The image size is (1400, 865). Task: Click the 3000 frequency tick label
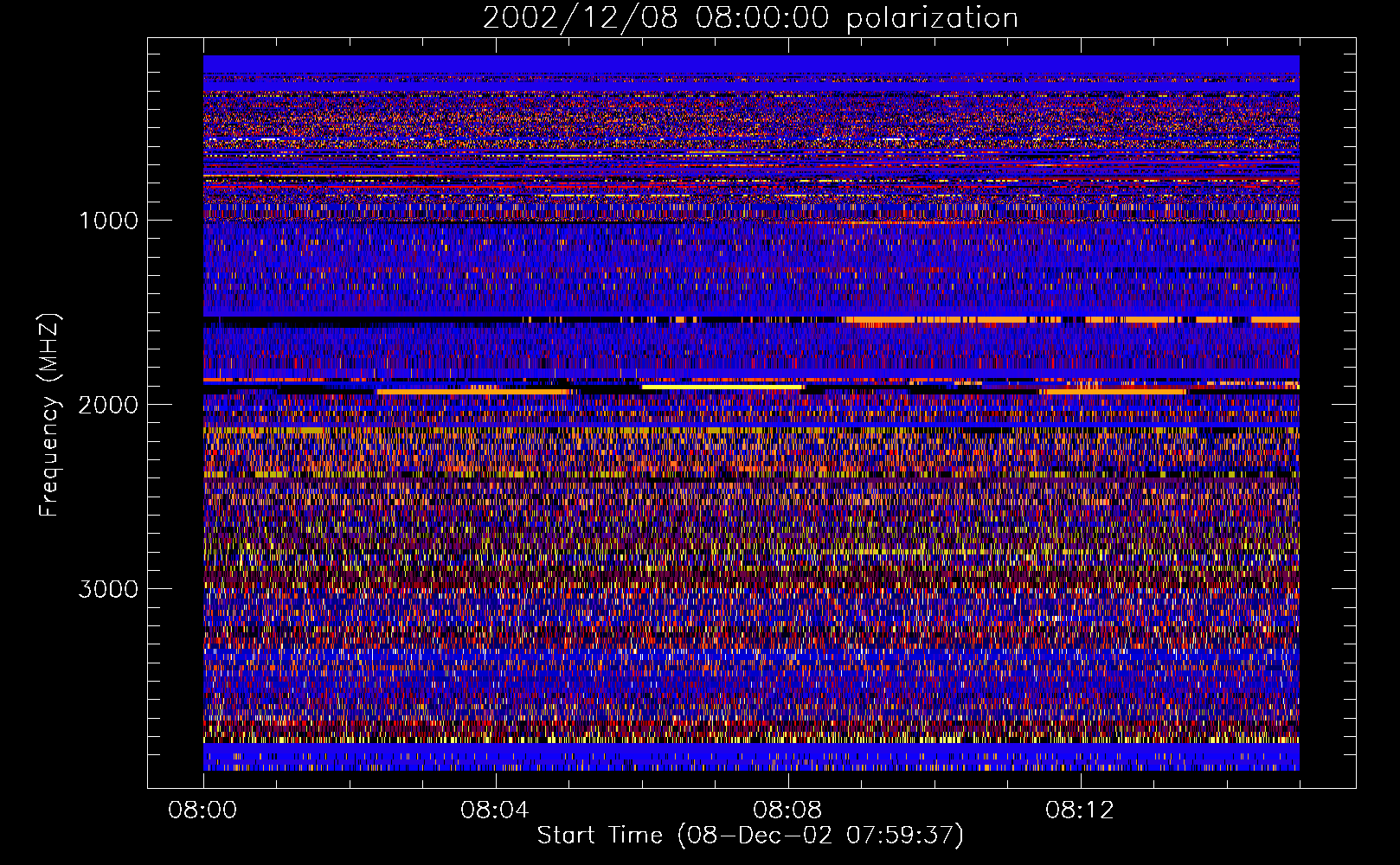point(108,589)
